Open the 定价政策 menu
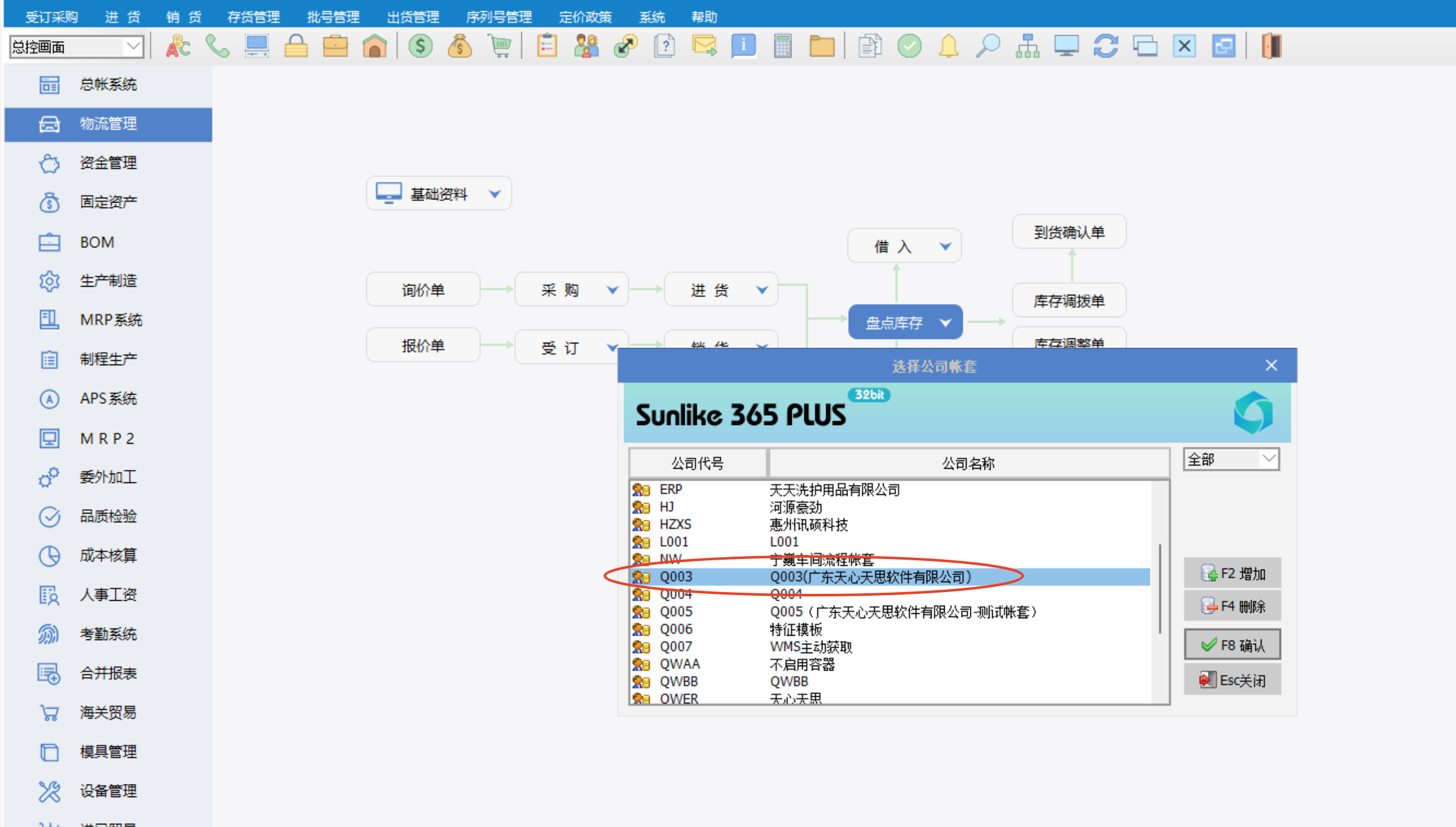 click(x=586, y=17)
